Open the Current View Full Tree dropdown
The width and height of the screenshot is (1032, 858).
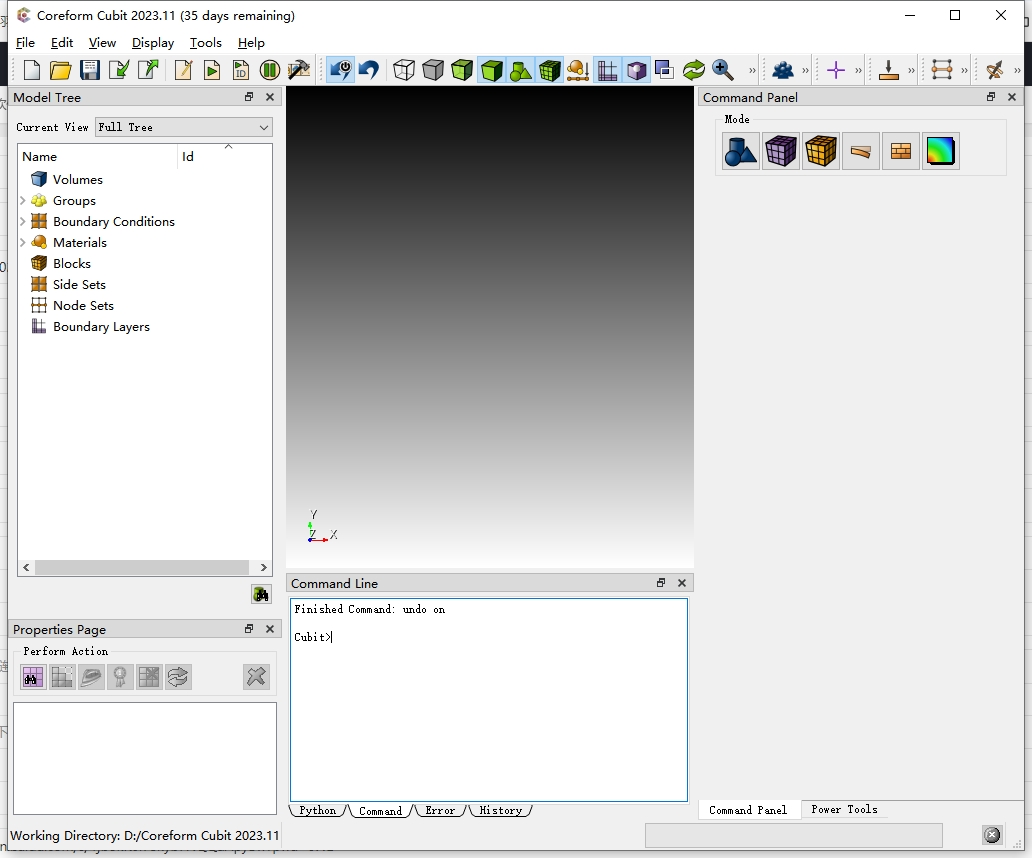coord(184,127)
